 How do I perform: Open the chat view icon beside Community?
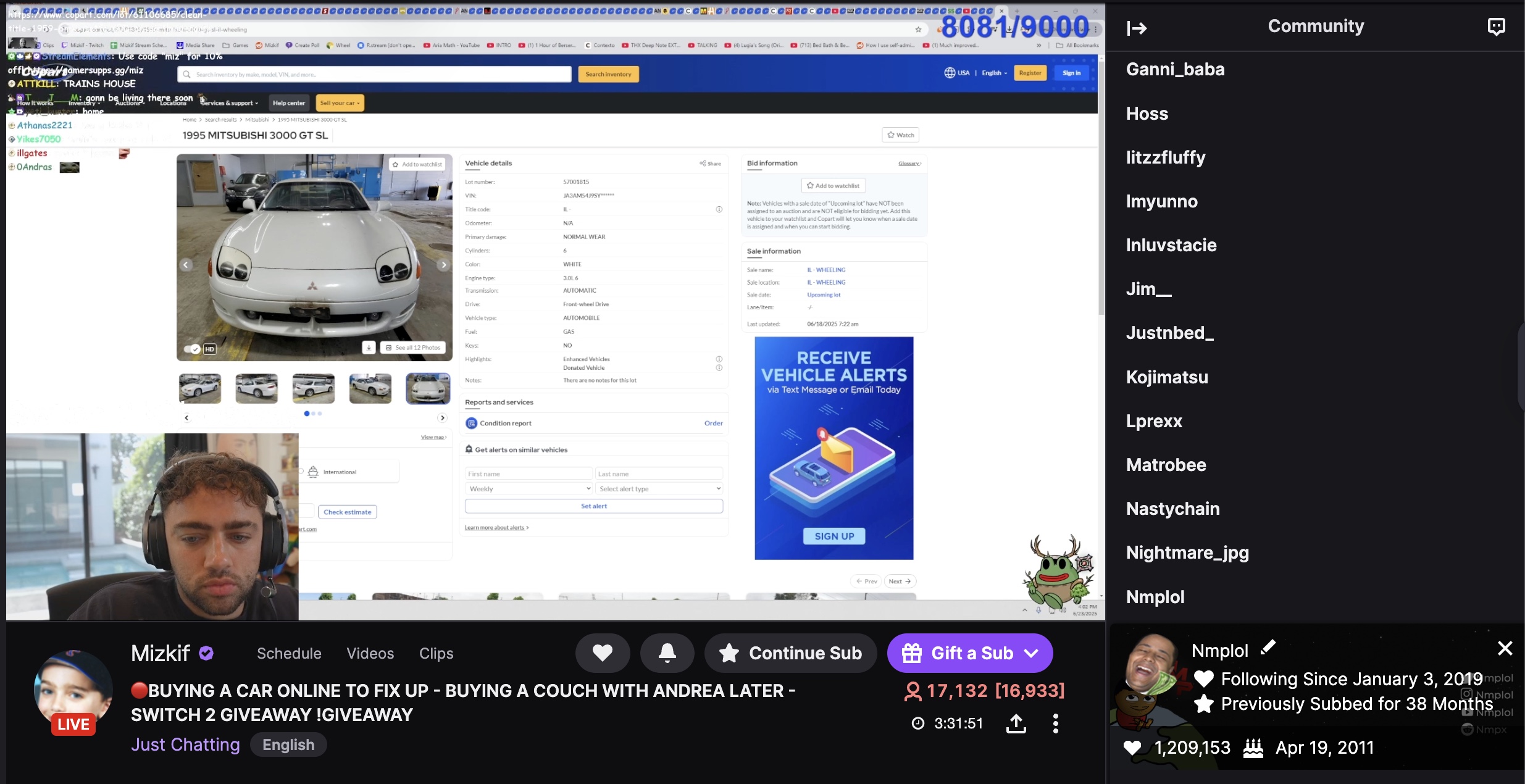[1496, 27]
